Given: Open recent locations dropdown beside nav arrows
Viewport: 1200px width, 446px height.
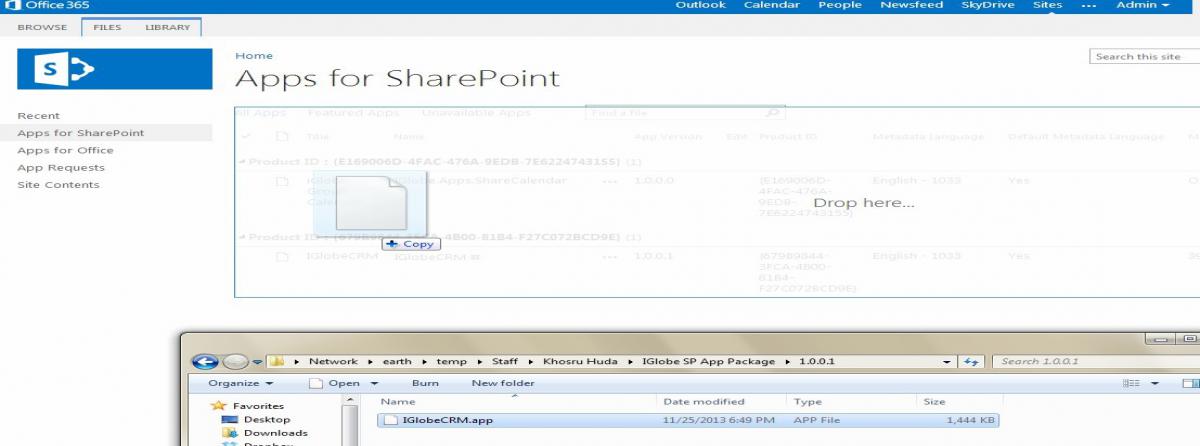Looking at the screenshot, I should 257,363.
